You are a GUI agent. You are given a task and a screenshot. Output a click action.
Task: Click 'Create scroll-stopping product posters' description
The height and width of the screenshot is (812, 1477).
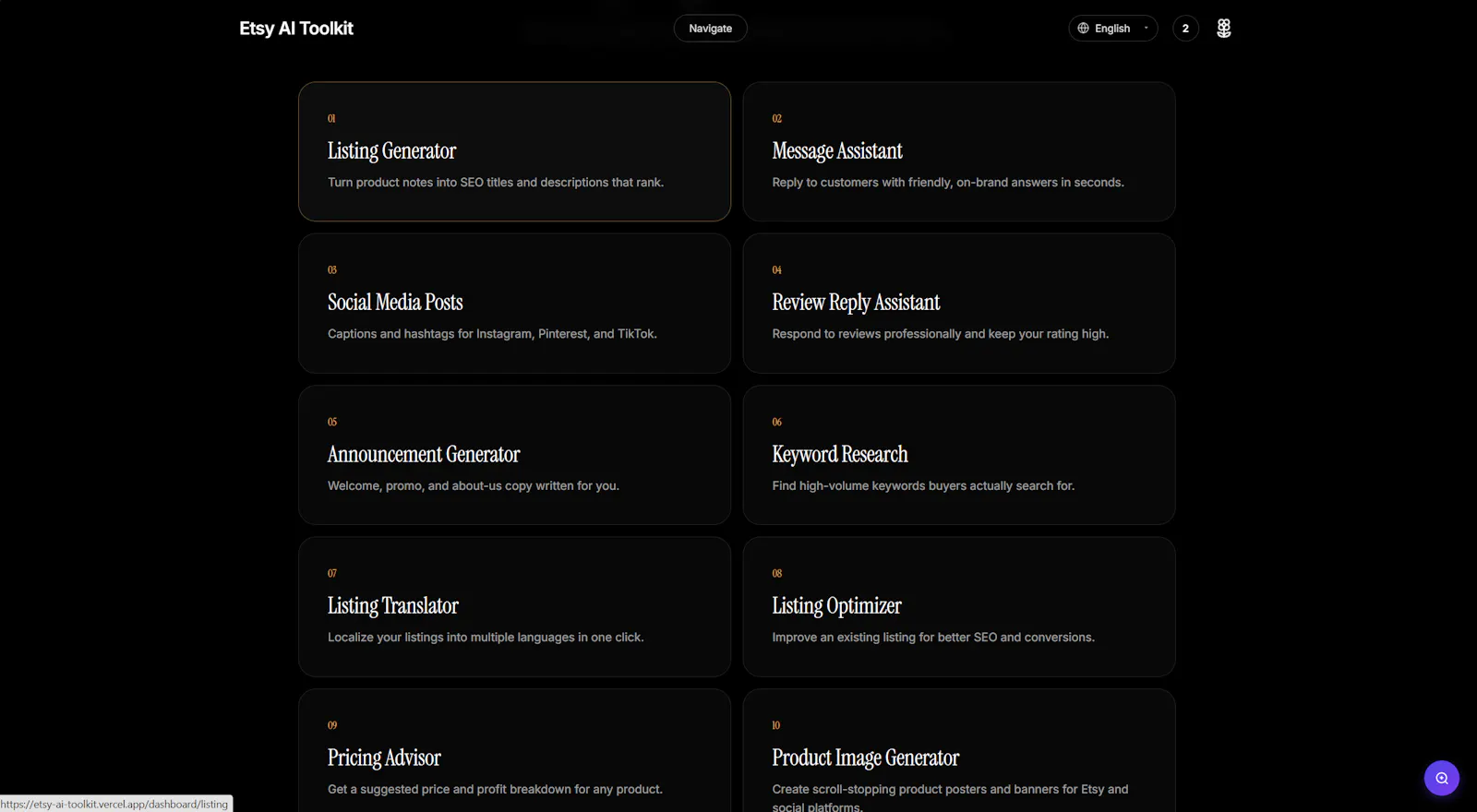click(950, 797)
